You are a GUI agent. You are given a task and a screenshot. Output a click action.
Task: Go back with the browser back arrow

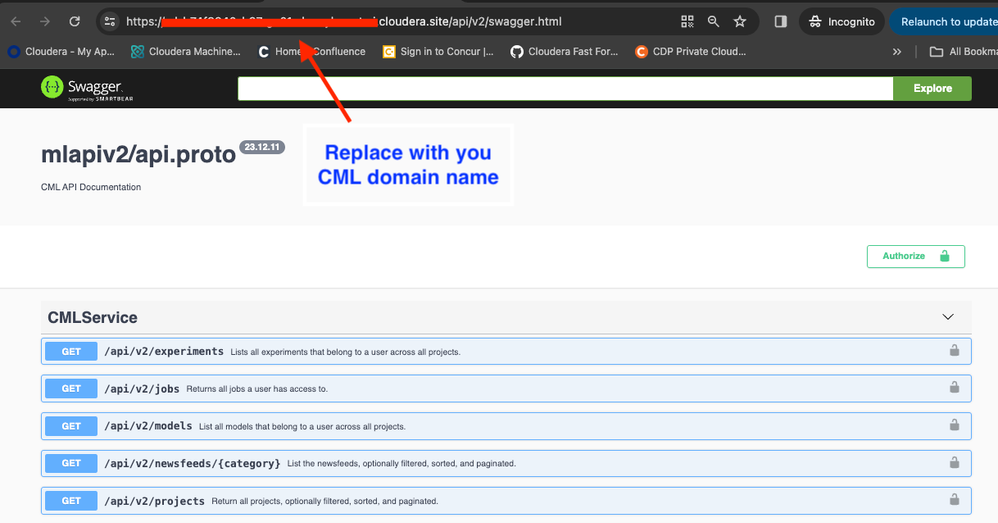[16, 22]
